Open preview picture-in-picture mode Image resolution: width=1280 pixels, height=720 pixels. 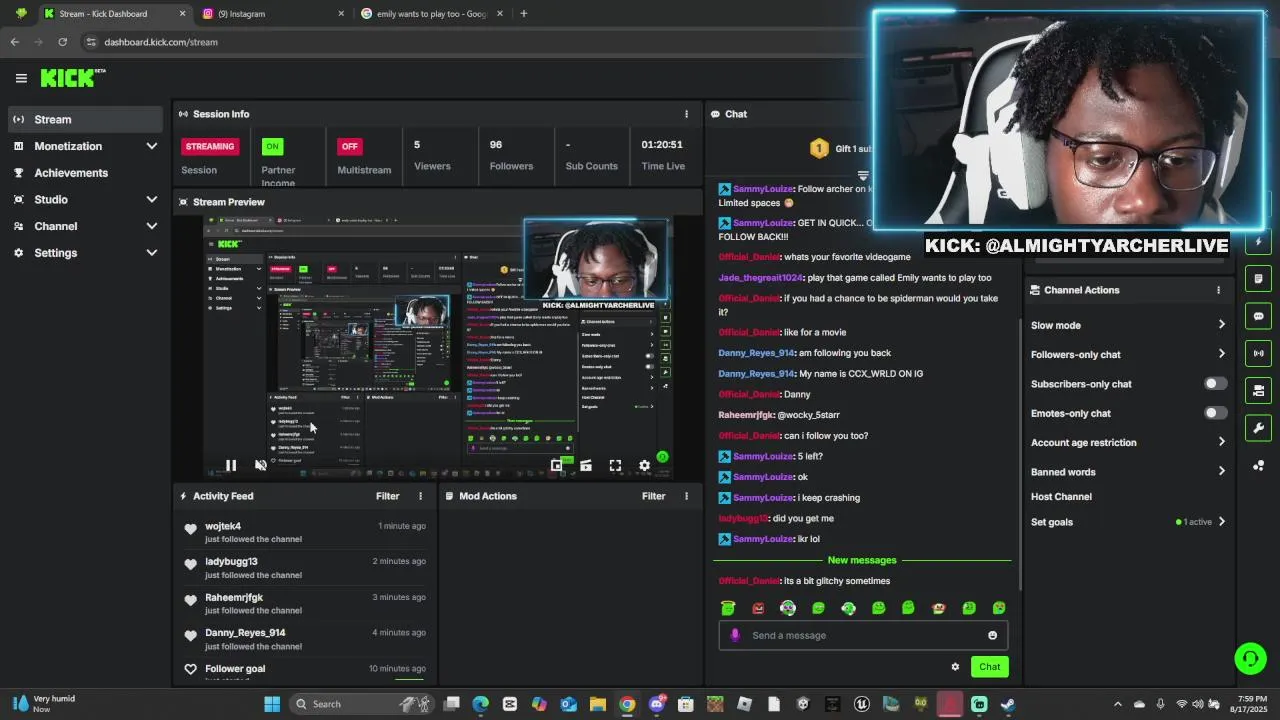[x=557, y=465]
